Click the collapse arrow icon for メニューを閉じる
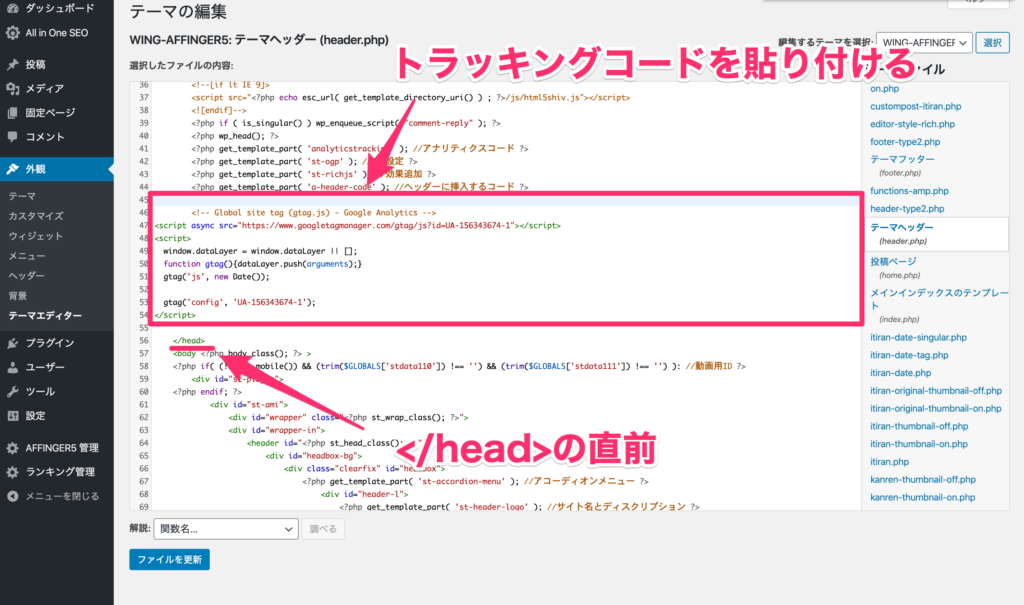1024x605 pixels. (x=12, y=496)
